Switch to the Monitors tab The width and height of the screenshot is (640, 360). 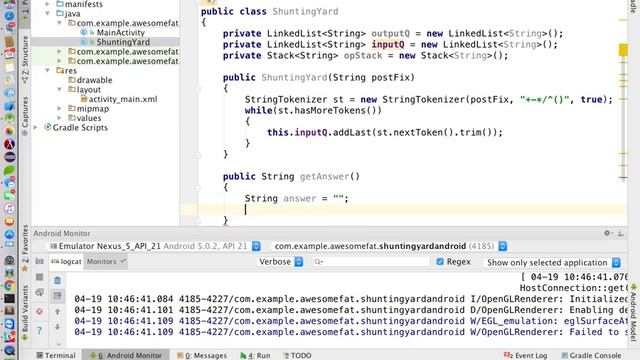106,261
